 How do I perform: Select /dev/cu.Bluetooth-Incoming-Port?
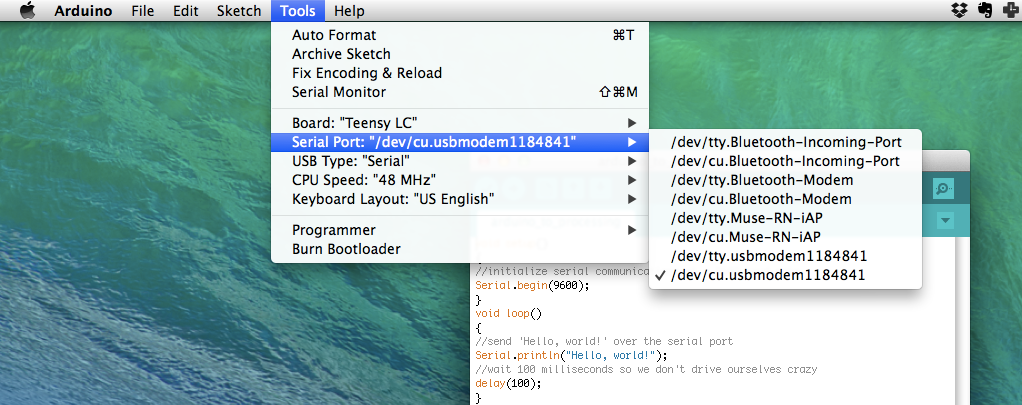[785, 160]
